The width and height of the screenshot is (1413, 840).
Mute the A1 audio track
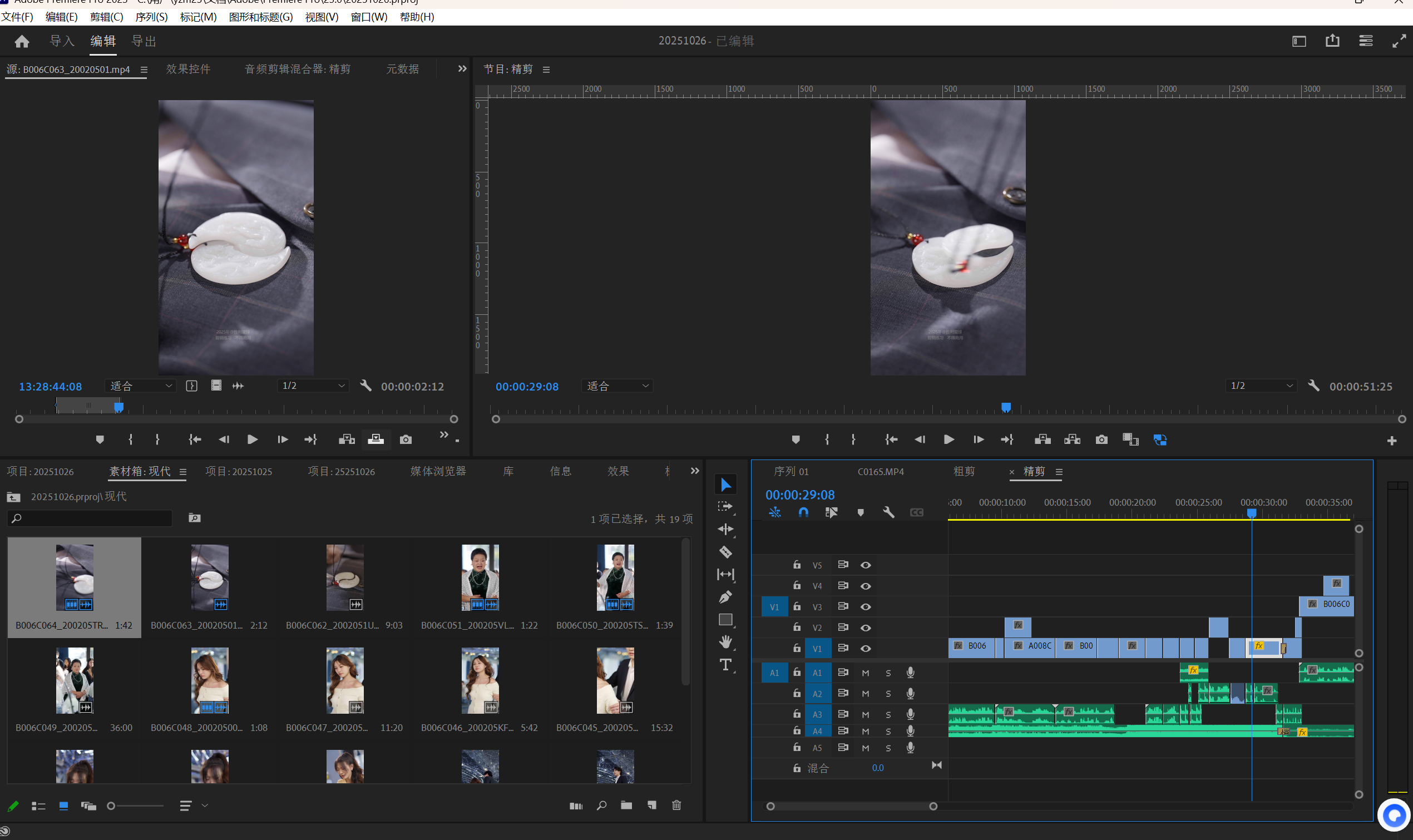coord(865,673)
